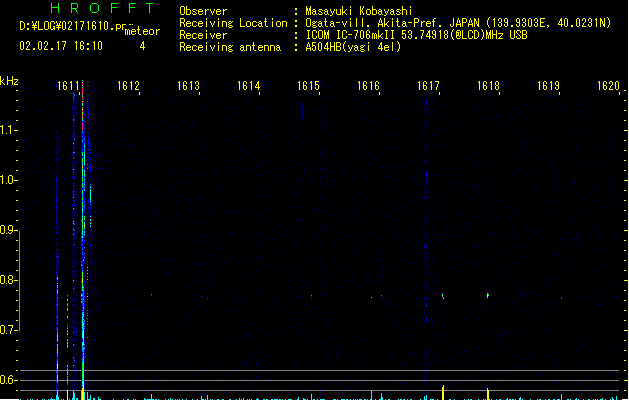Click the 1.0 kHz frequency tick label
This screenshot has width=629, height=400.
[8, 180]
